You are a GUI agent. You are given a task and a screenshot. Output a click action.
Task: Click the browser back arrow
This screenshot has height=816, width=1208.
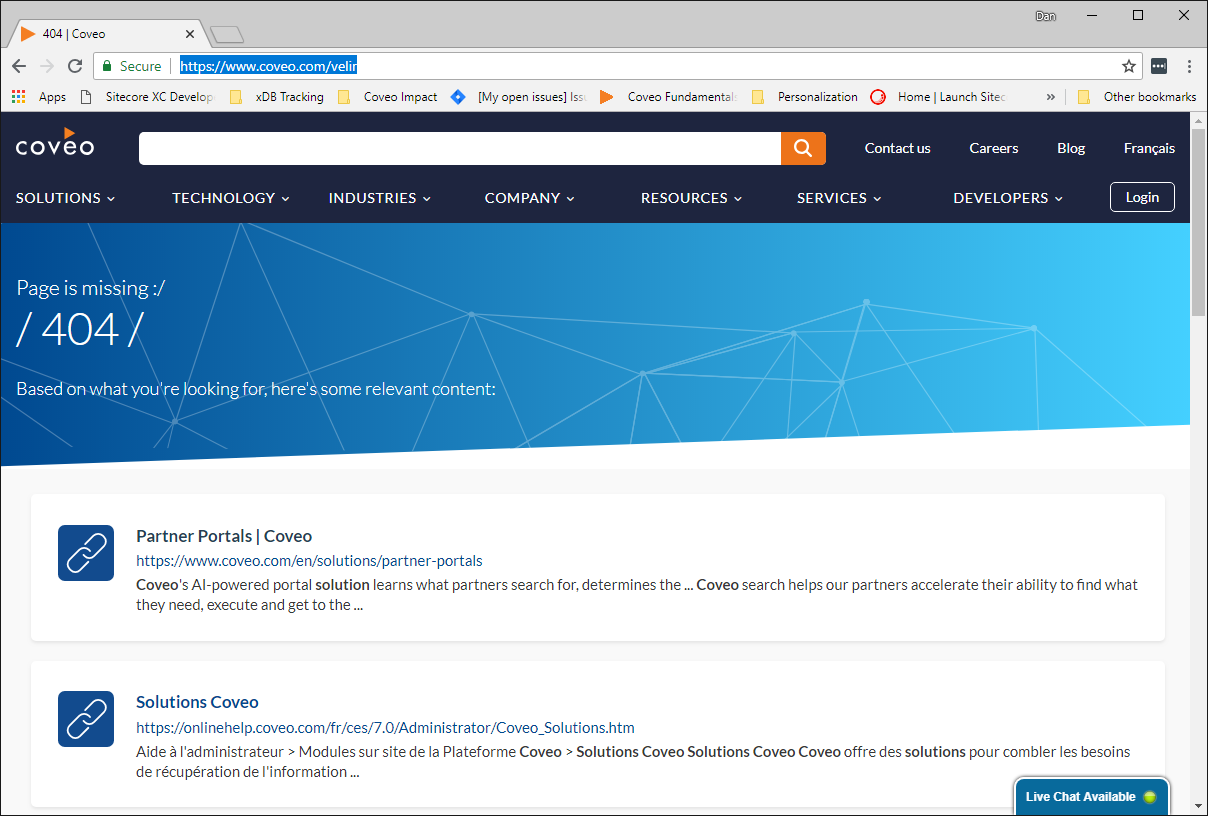coord(19,66)
